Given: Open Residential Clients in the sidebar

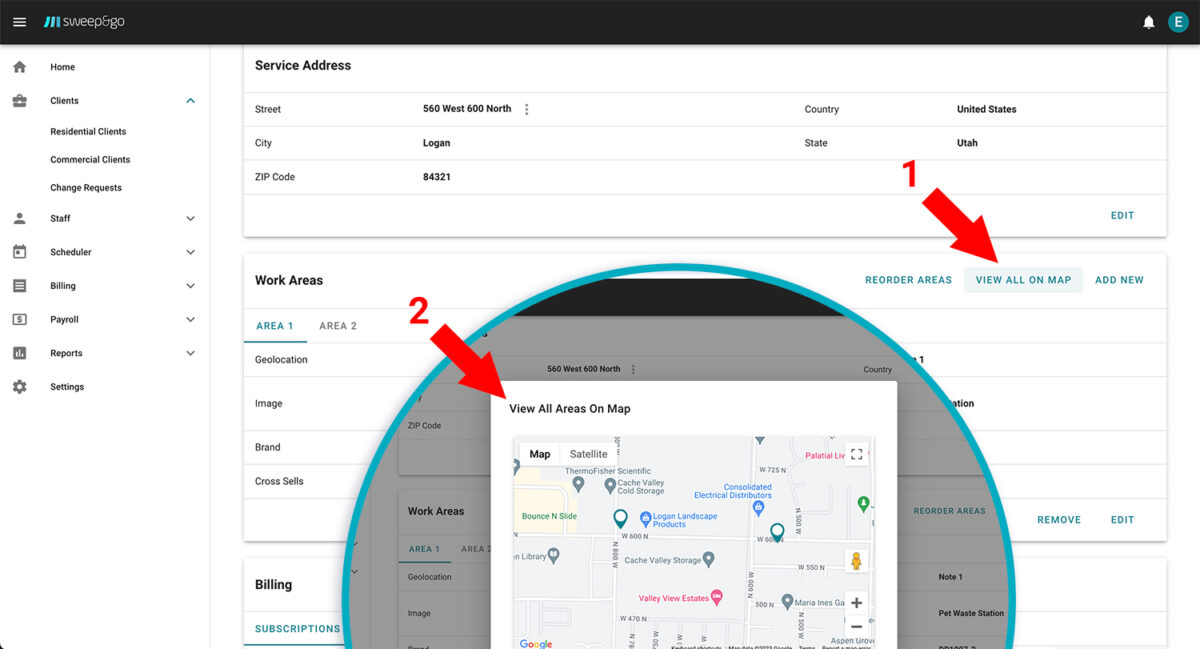Looking at the screenshot, I should pos(88,132).
